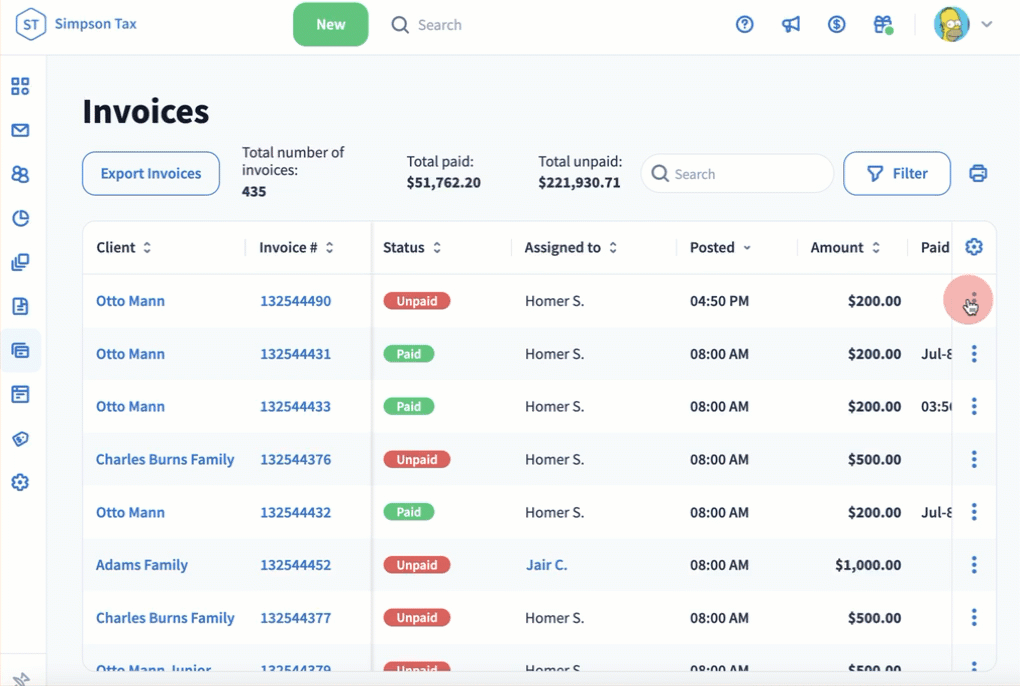Open the help question mark icon
1020x686 pixels.
[744, 25]
